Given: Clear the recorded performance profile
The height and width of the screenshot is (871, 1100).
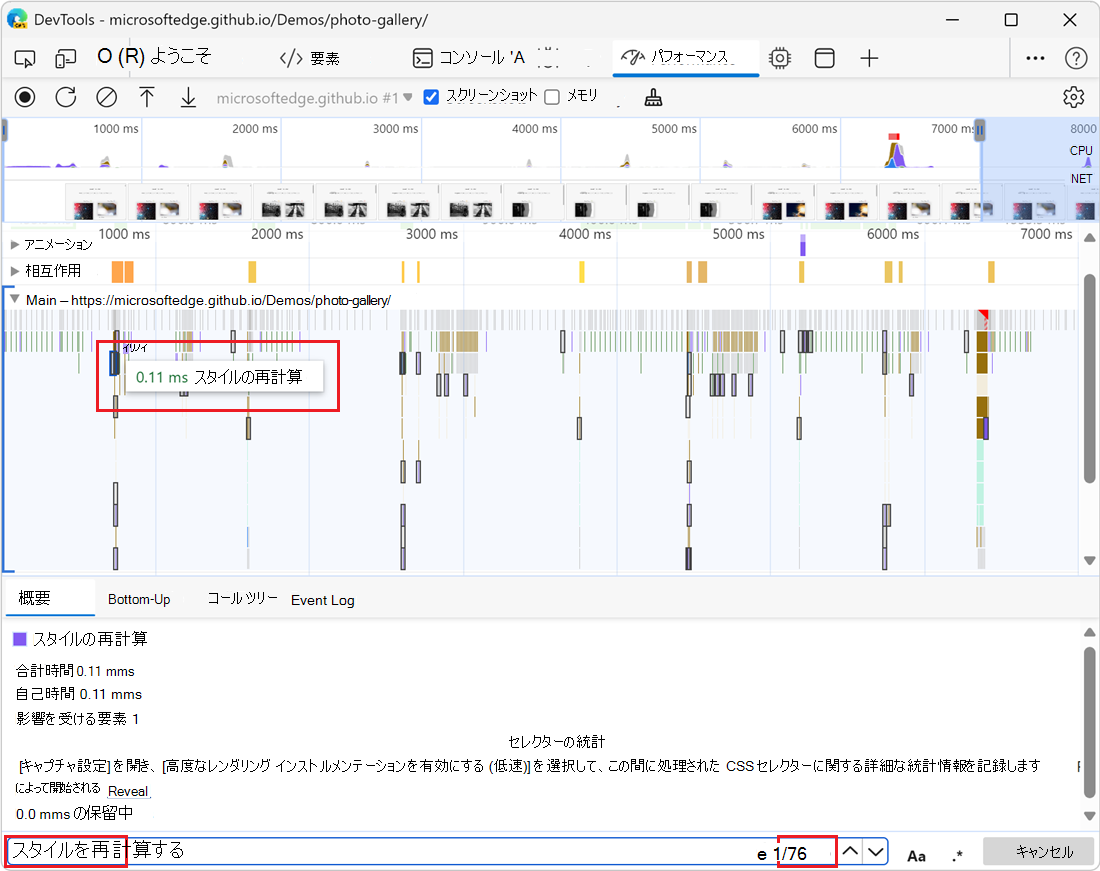Looking at the screenshot, I should (x=104, y=97).
